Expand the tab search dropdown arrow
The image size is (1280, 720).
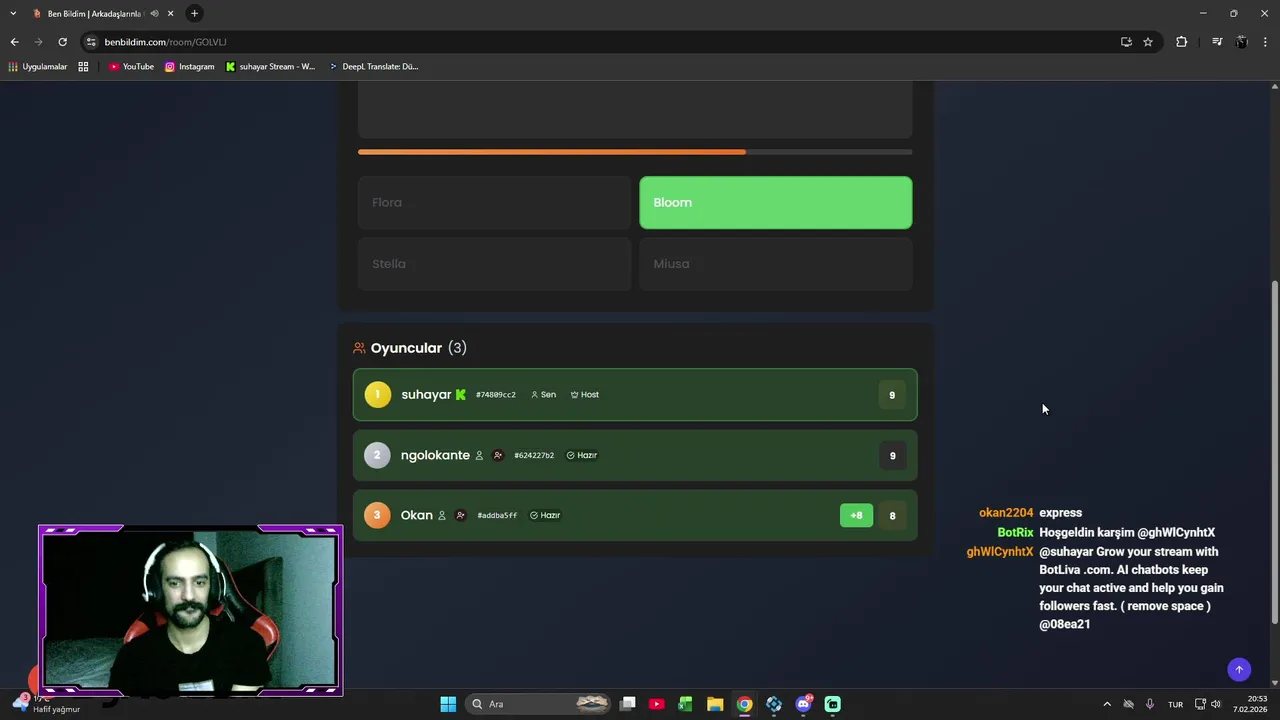point(13,13)
